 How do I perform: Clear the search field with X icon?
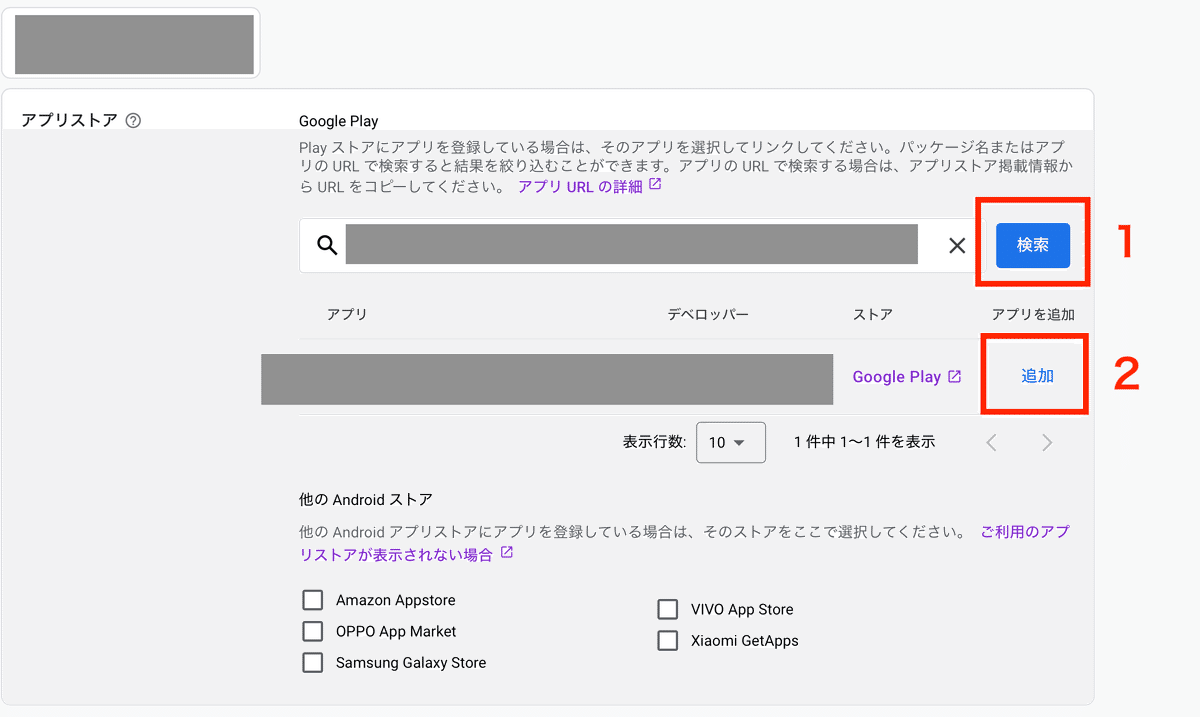click(x=957, y=245)
